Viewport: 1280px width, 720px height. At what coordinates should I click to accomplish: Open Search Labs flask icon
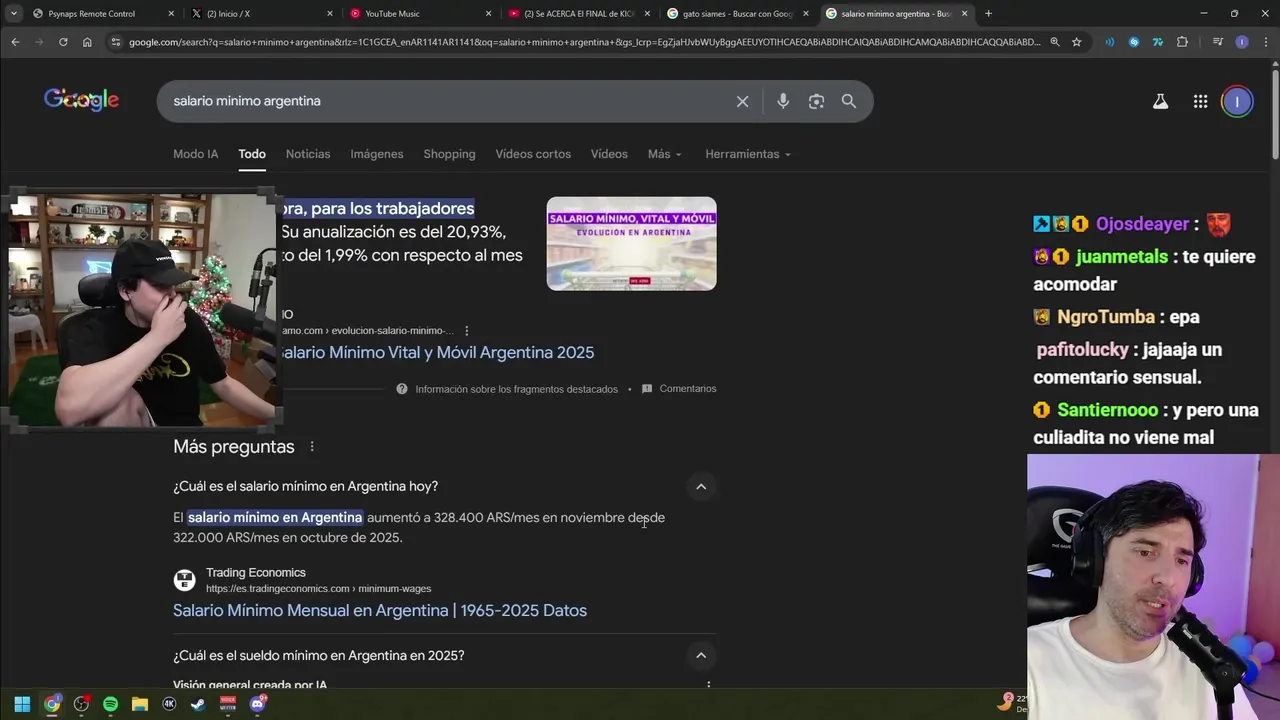point(1160,101)
